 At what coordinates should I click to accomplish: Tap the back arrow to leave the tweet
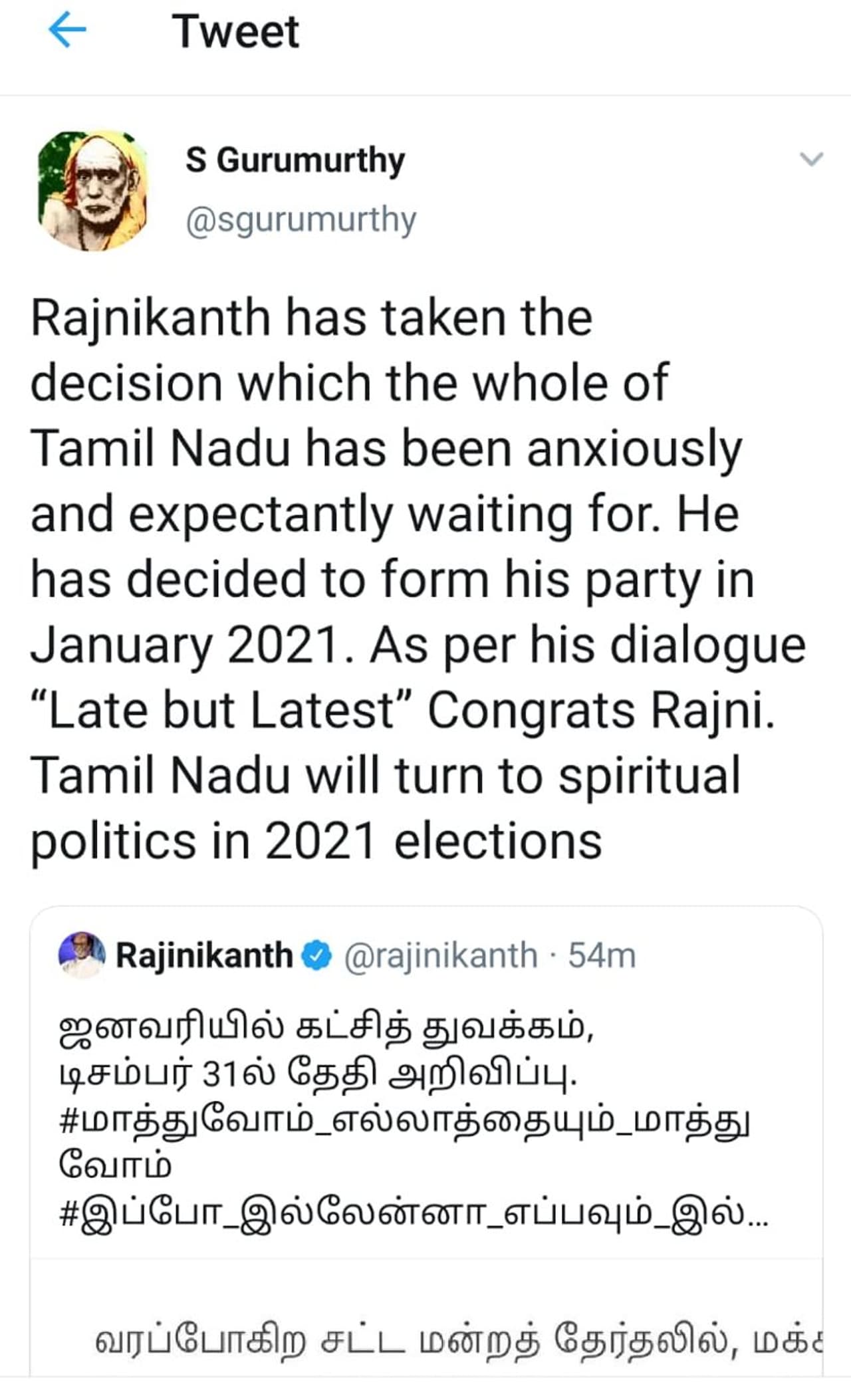tap(68, 31)
